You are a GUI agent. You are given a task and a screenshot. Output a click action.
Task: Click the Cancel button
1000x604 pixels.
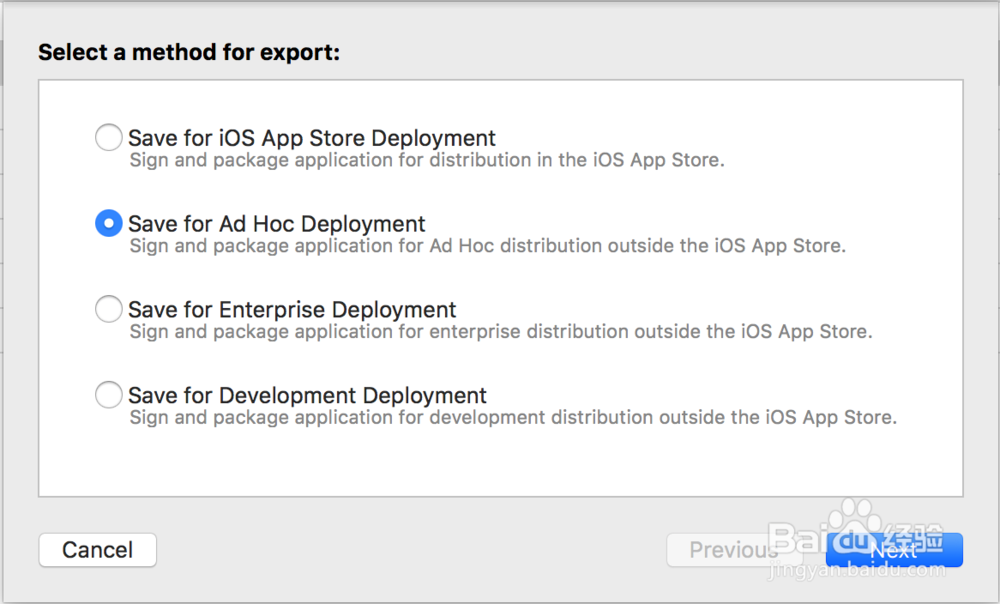click(x=97, y=550)
